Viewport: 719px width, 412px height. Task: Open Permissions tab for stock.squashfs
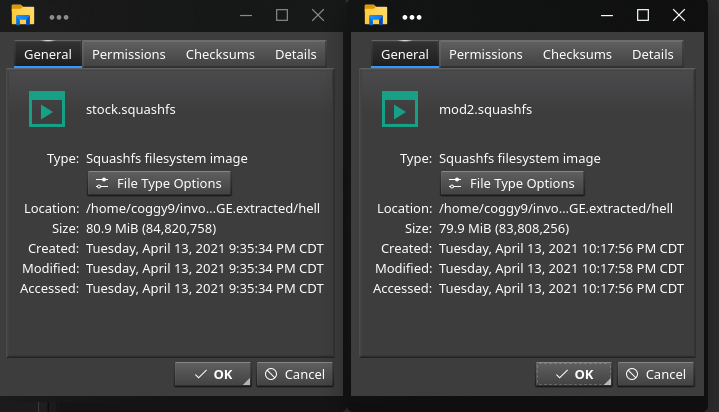tap(129, 54)
